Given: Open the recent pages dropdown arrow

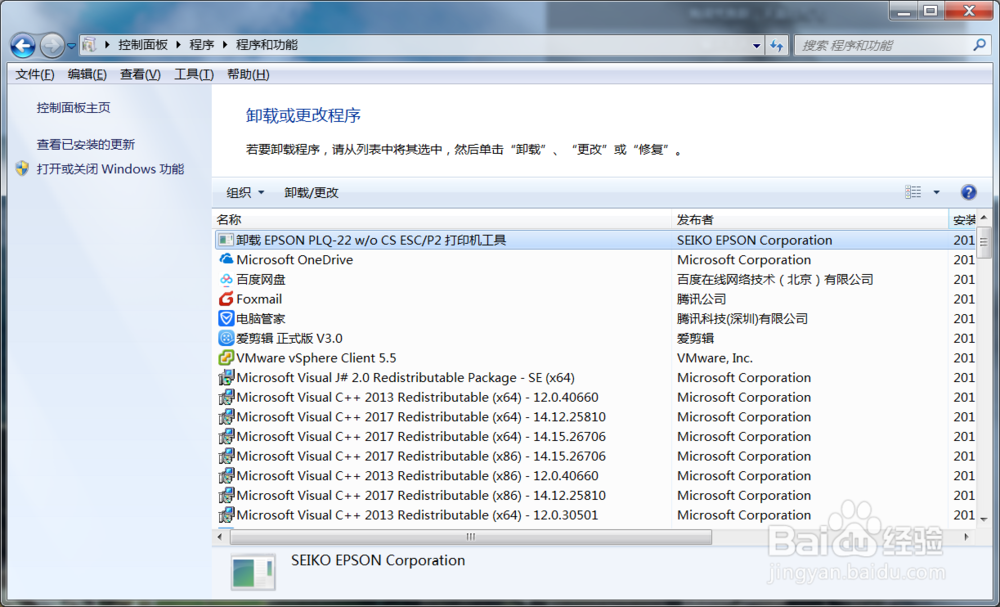Looking at the screenshot, I should tap(71, 46).
